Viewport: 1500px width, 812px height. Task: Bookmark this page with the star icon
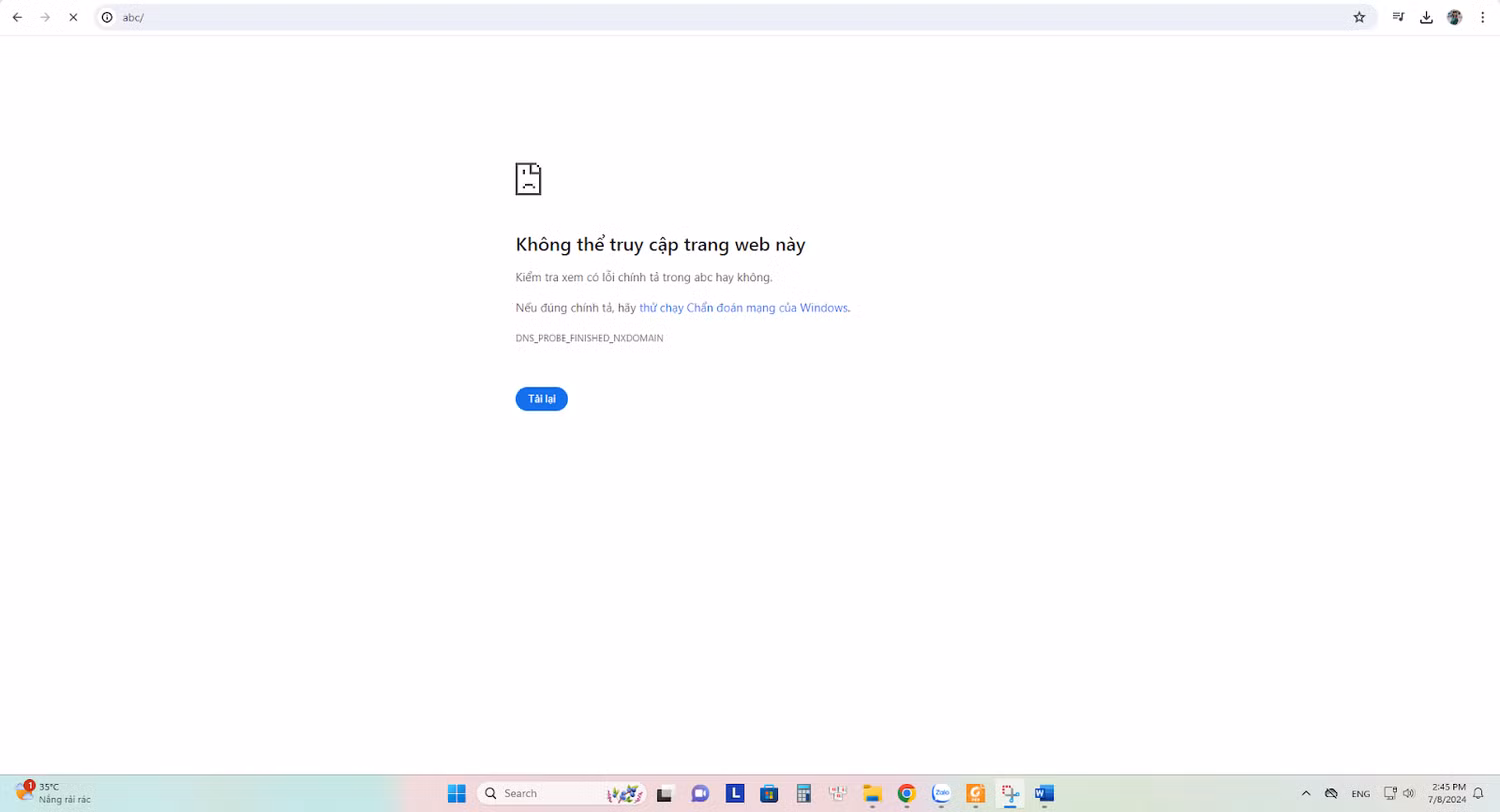pos(1359,17)
